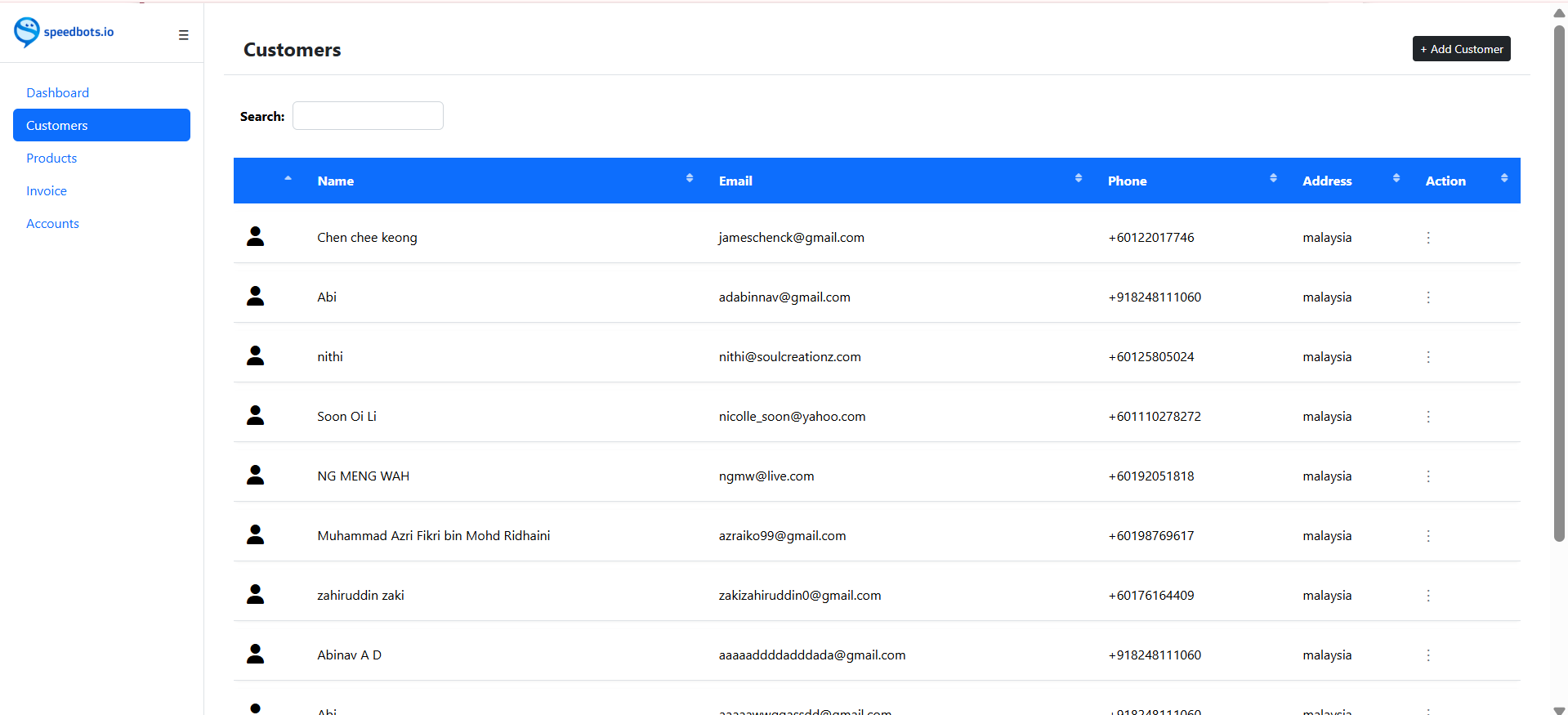Click the avatar icon for Abinav A D

[256, 655]
